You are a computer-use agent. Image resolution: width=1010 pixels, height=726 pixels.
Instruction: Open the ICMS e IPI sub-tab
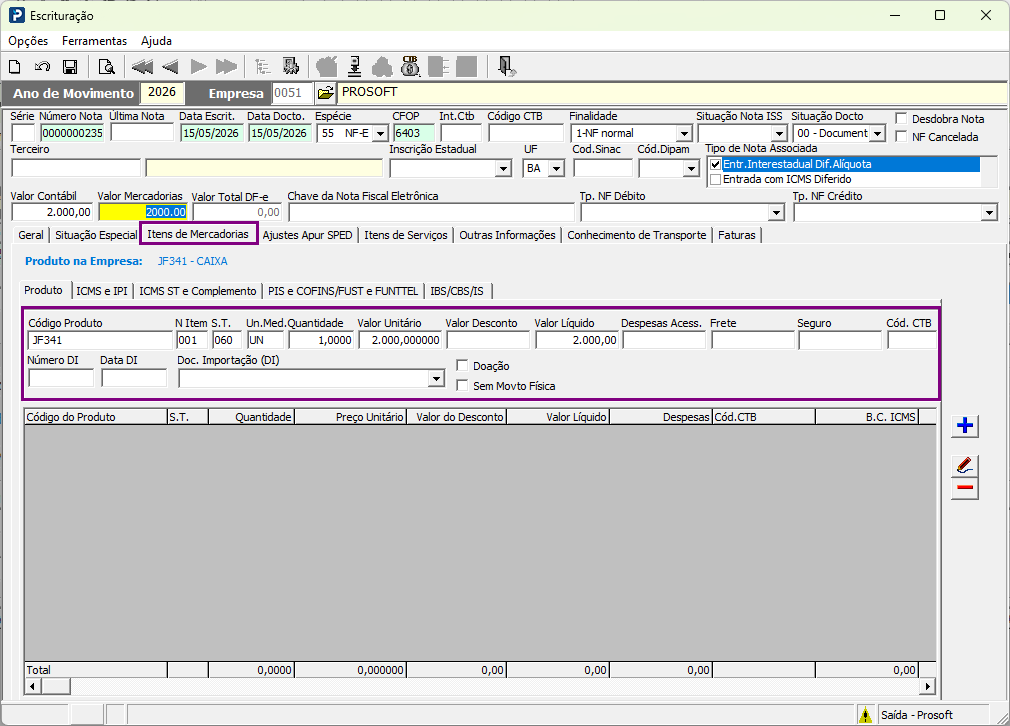point(102,291)
